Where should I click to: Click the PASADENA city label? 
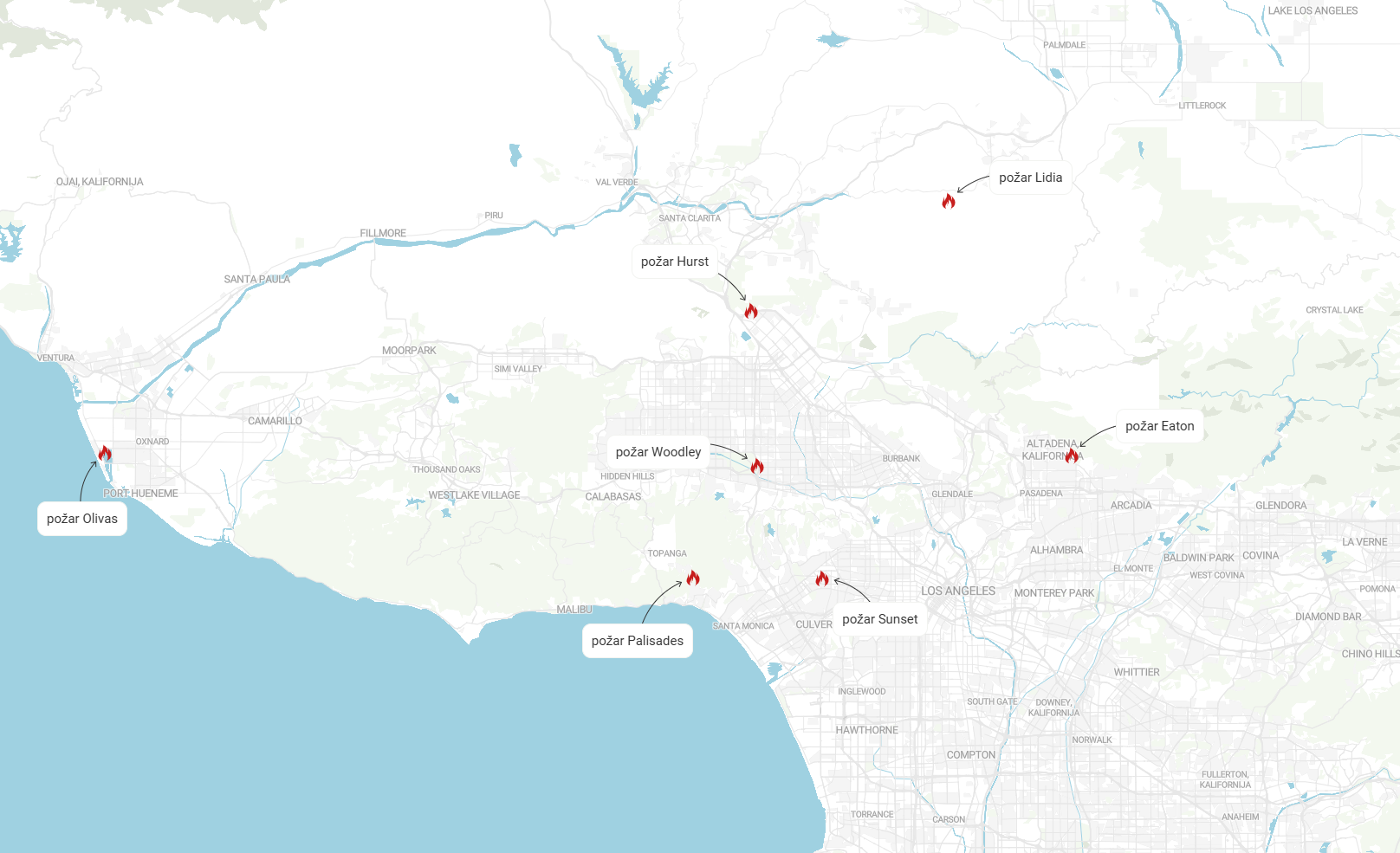pyautogui.click(x=1040, y=494)
